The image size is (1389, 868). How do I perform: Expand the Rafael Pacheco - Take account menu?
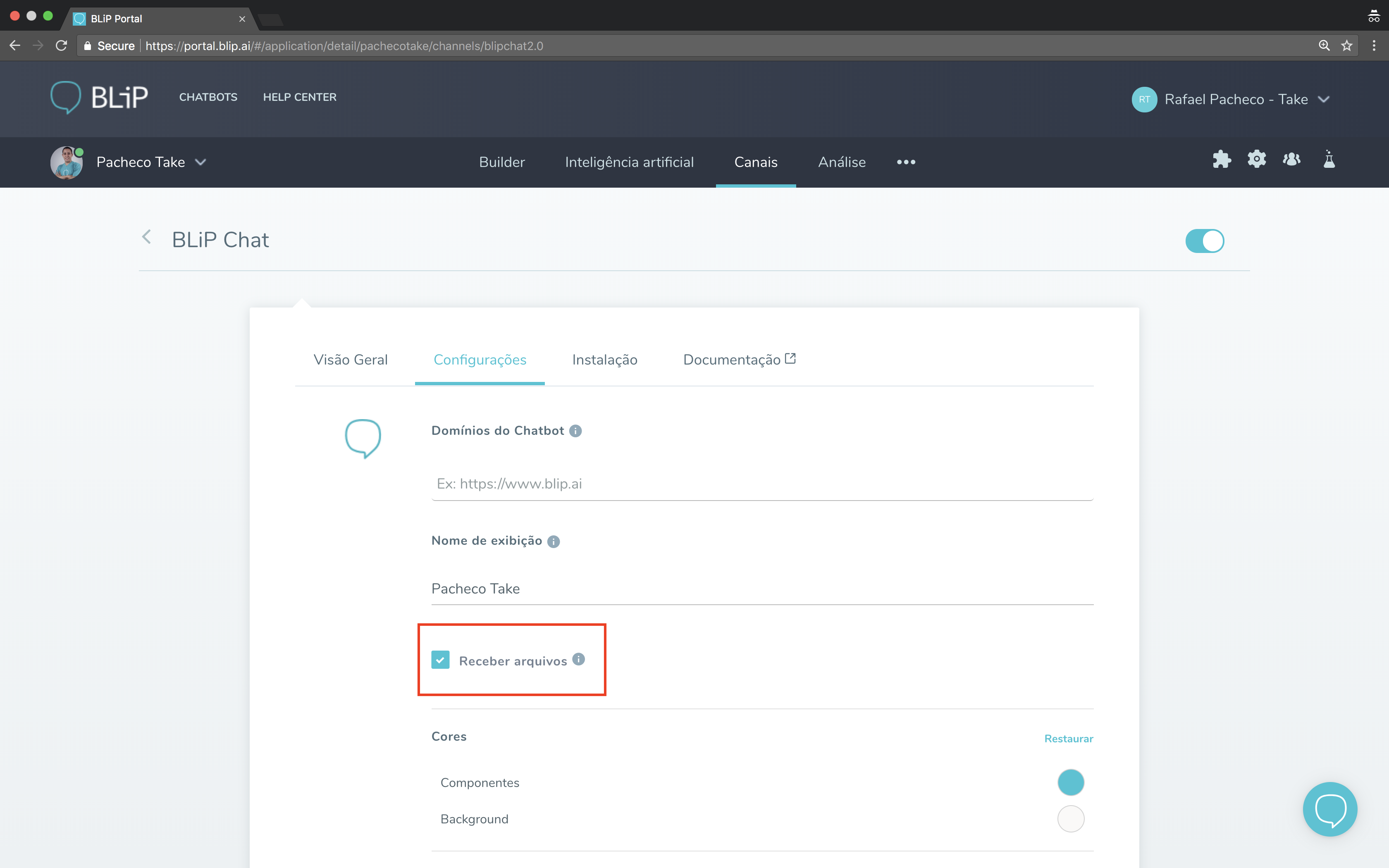1324,99
